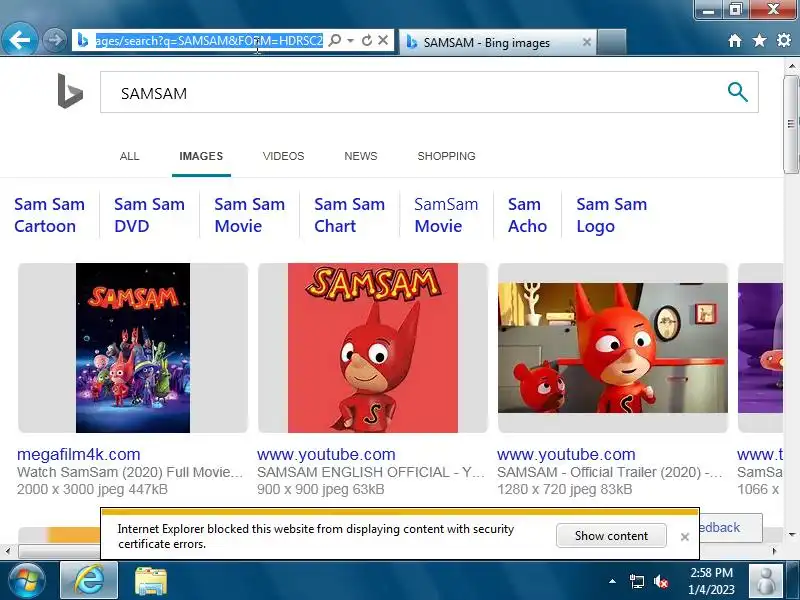800x600 pixels.
Task: Dismiss the security certificate notification bar
Action: pos(685,537)
